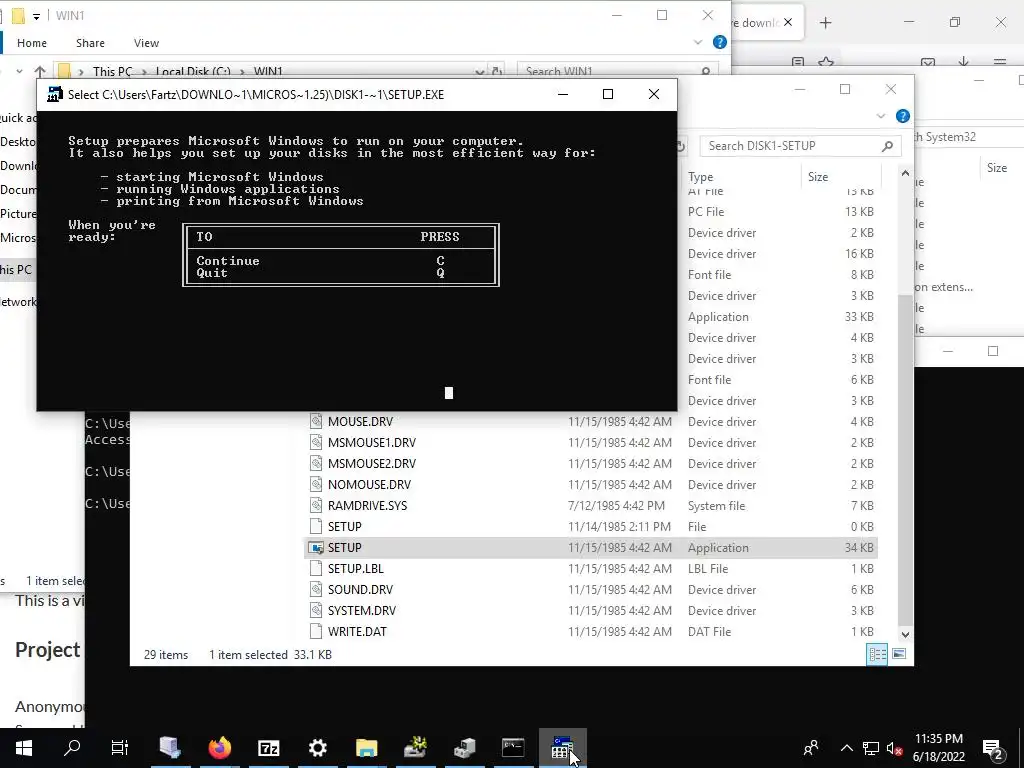Switch to large icons view button
The height and width of the screenshot is (768, 1024).
899,654
